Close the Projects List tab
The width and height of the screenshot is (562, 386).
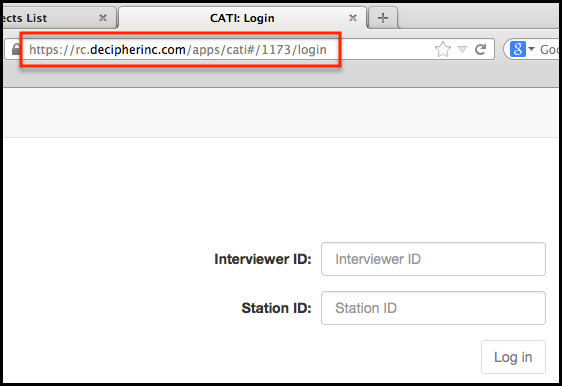[103, 18]
